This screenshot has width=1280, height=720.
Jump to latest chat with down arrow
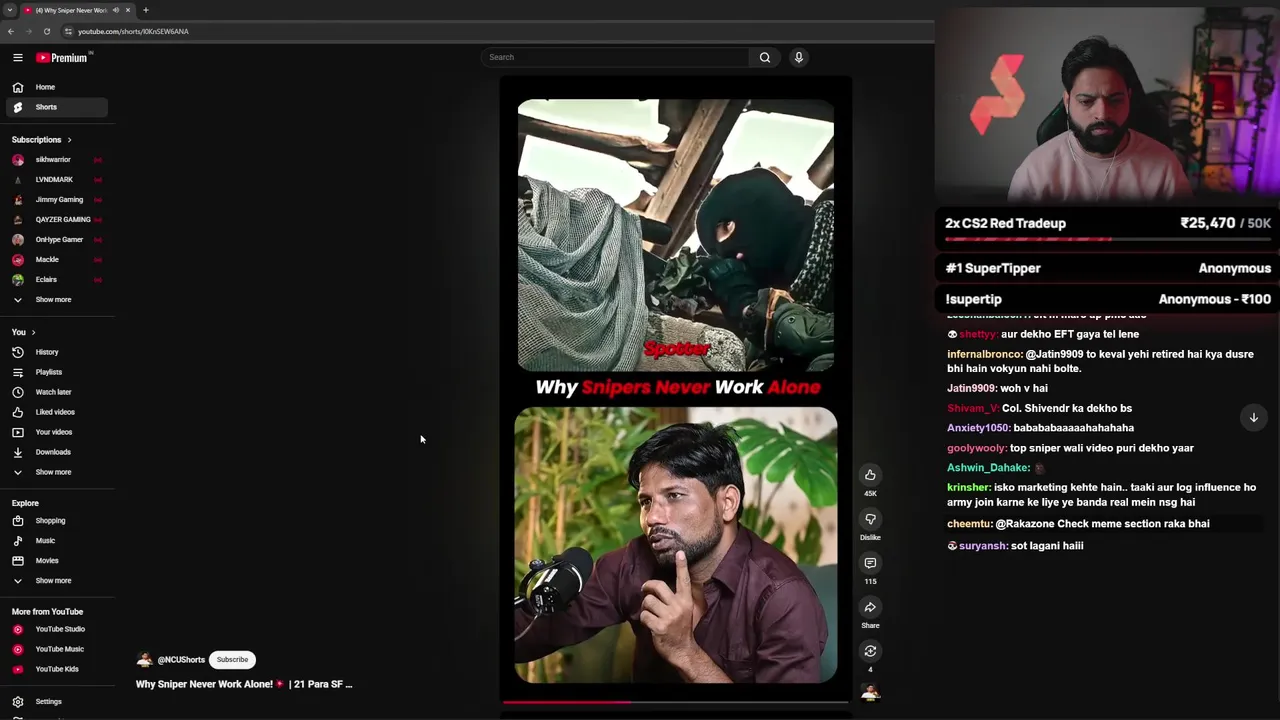[1254, 418]
